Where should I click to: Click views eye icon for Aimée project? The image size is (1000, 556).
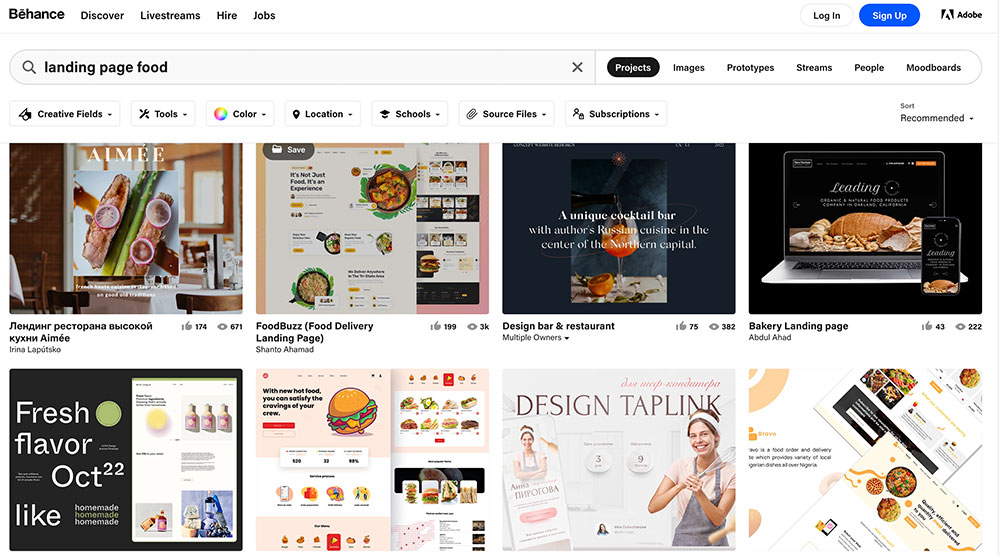(222, 326)
